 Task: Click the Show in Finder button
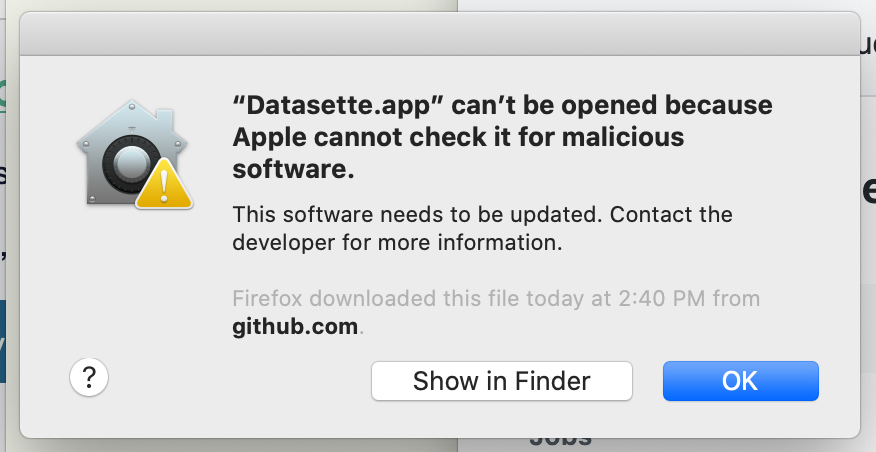(x=502, y=381)
